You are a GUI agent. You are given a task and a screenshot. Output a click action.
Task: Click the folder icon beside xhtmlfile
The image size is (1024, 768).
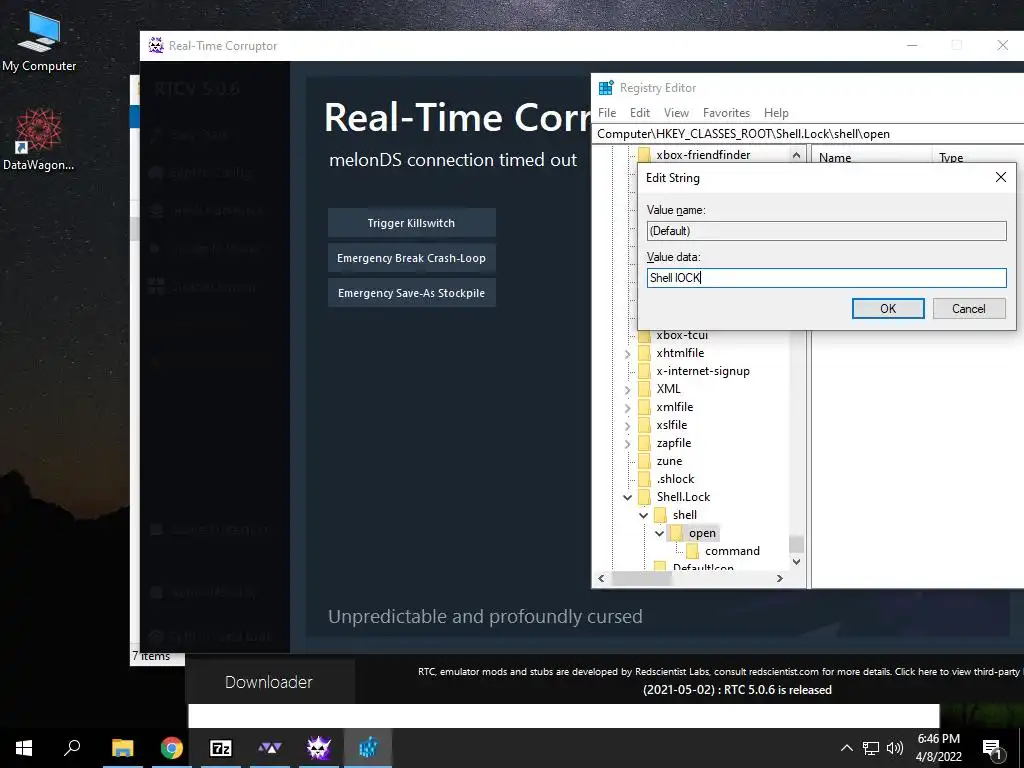(645, 353)
